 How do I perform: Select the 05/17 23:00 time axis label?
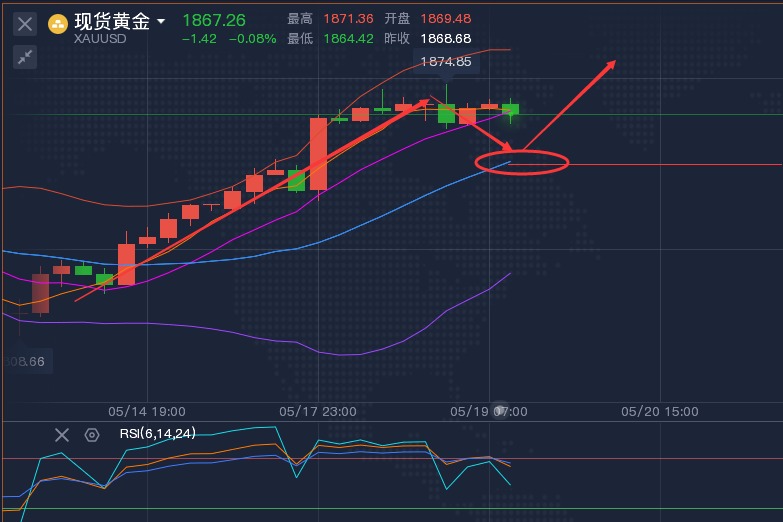click(317, 411)
